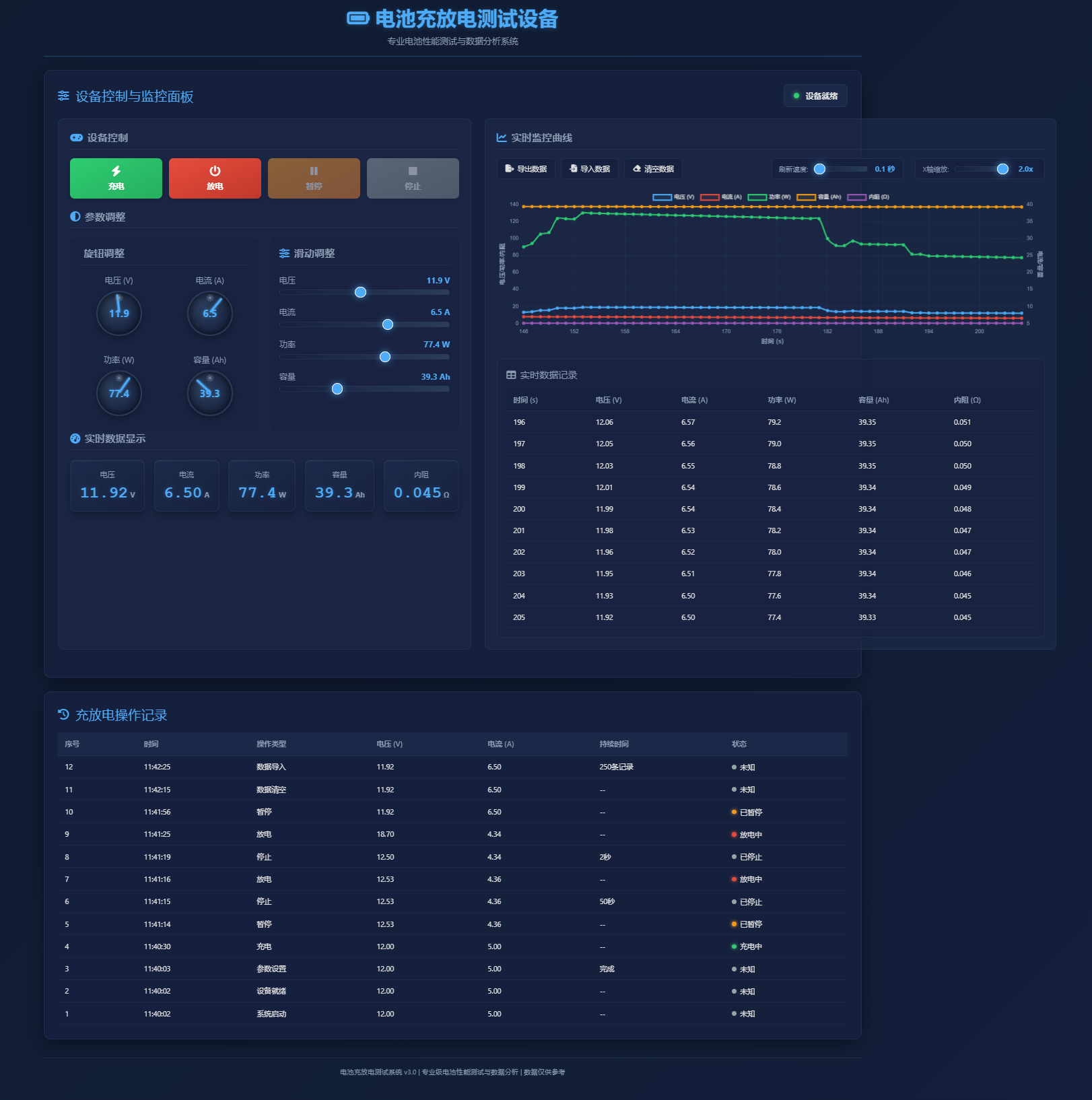Click the 电流 (A) rotary knob

coord(210,313)
